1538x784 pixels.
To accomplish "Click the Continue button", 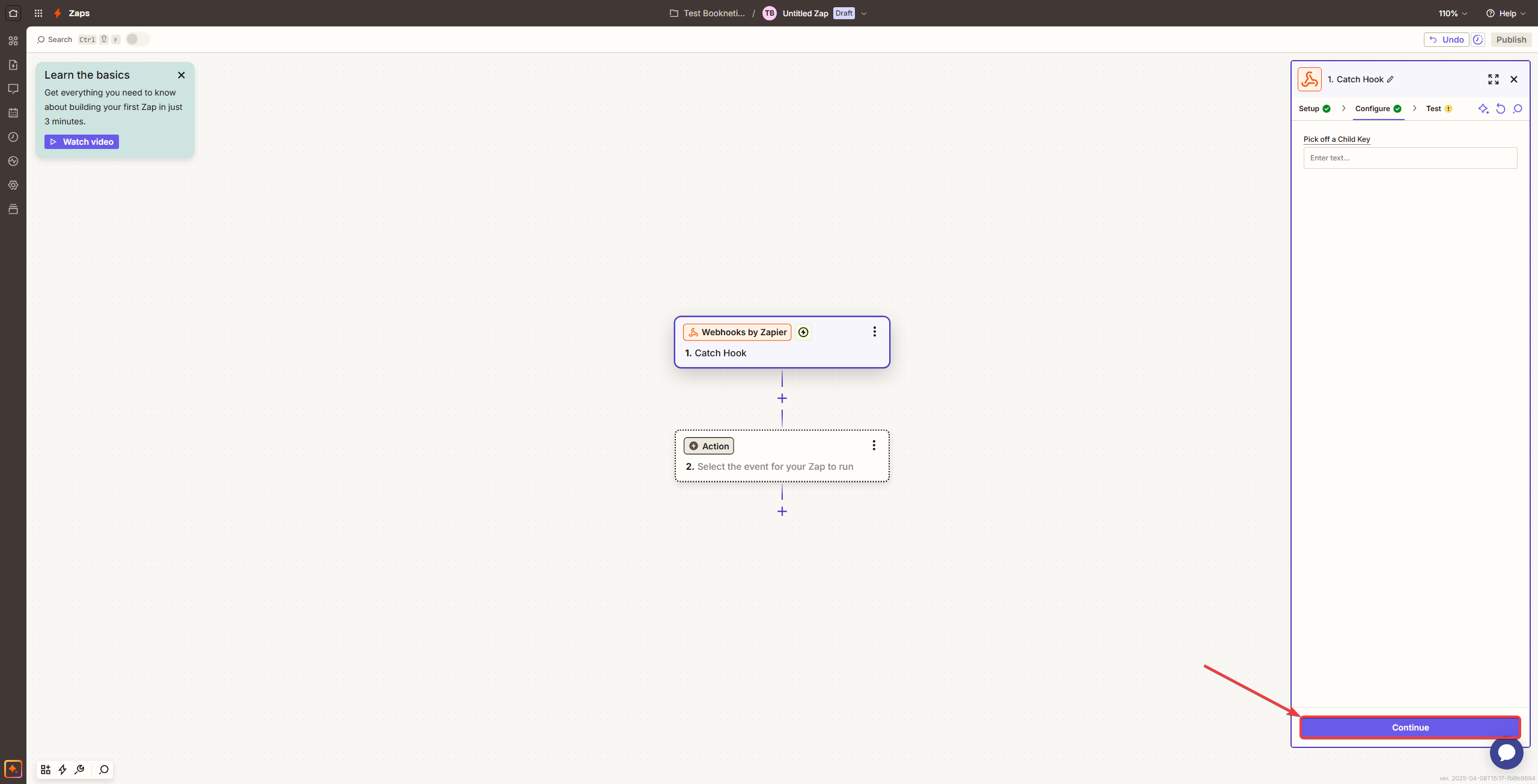I will [x=1410, y=728].
